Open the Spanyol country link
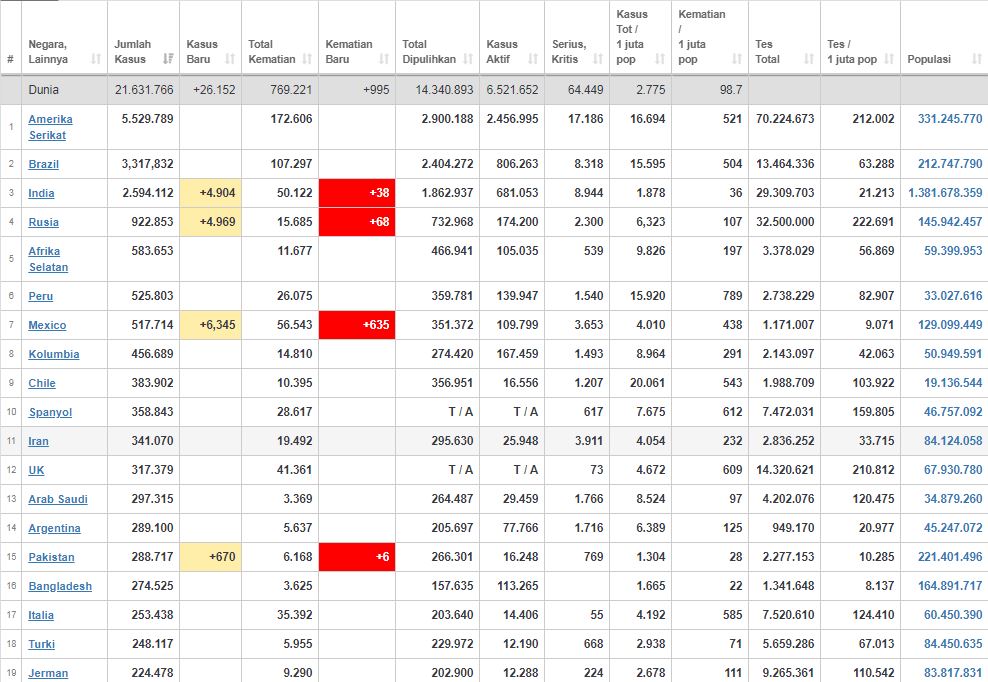Image resolution: width=988 pixels, height=682 pixels. click(50, 412)
